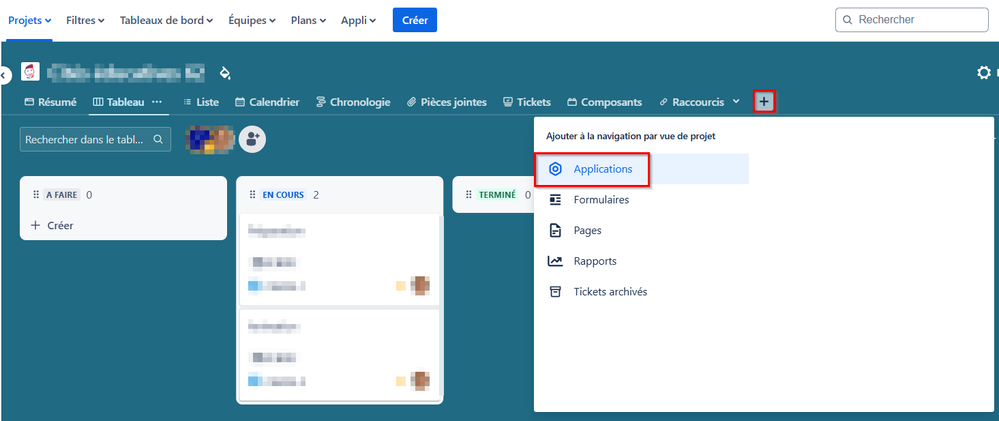This screenshot has height=421, width=999.
Task: Click the EN COURS column title
Action: (x=283, y=195)
